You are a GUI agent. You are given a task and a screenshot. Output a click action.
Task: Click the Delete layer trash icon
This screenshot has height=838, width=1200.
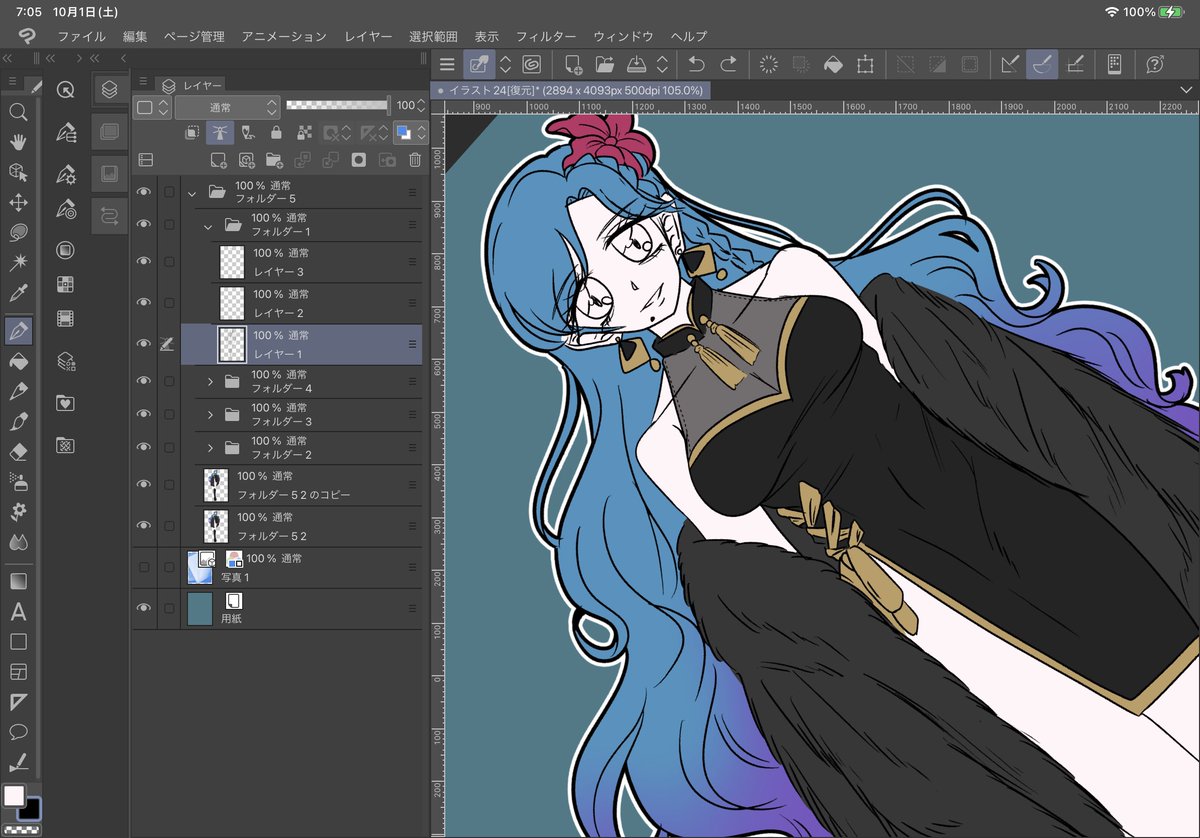(415, 159)
